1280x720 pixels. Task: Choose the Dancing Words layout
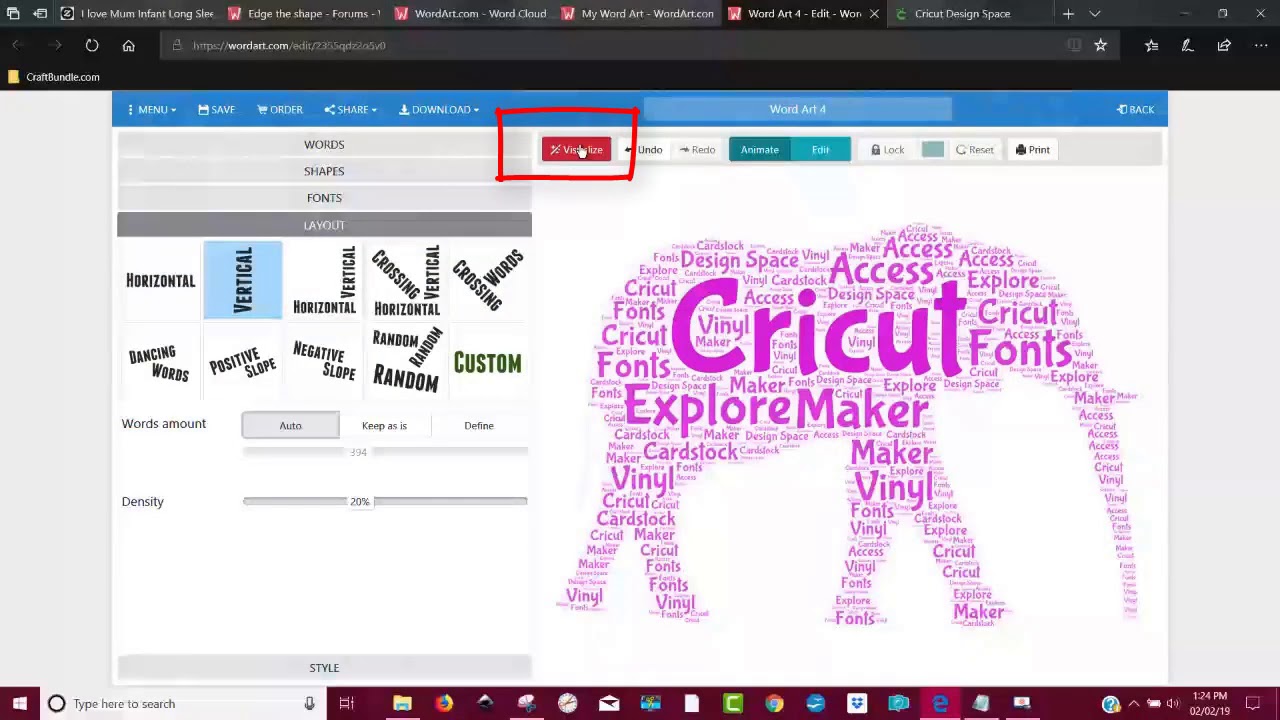click(x=160, y=363)
